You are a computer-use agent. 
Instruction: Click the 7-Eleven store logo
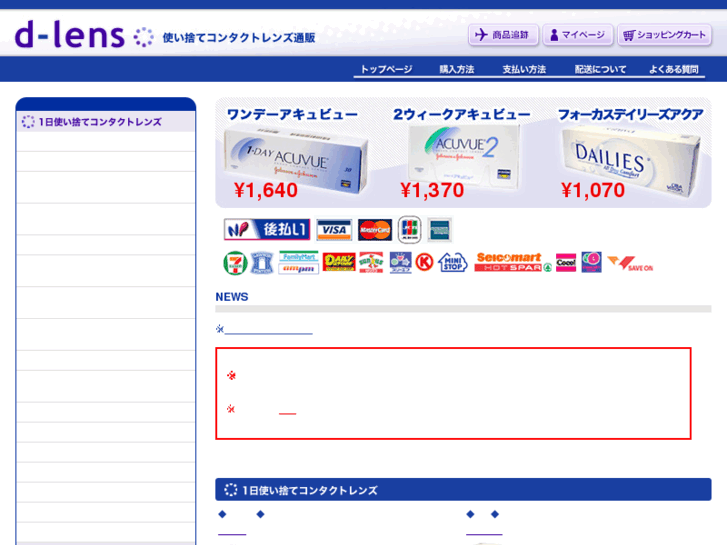point(235,263)
